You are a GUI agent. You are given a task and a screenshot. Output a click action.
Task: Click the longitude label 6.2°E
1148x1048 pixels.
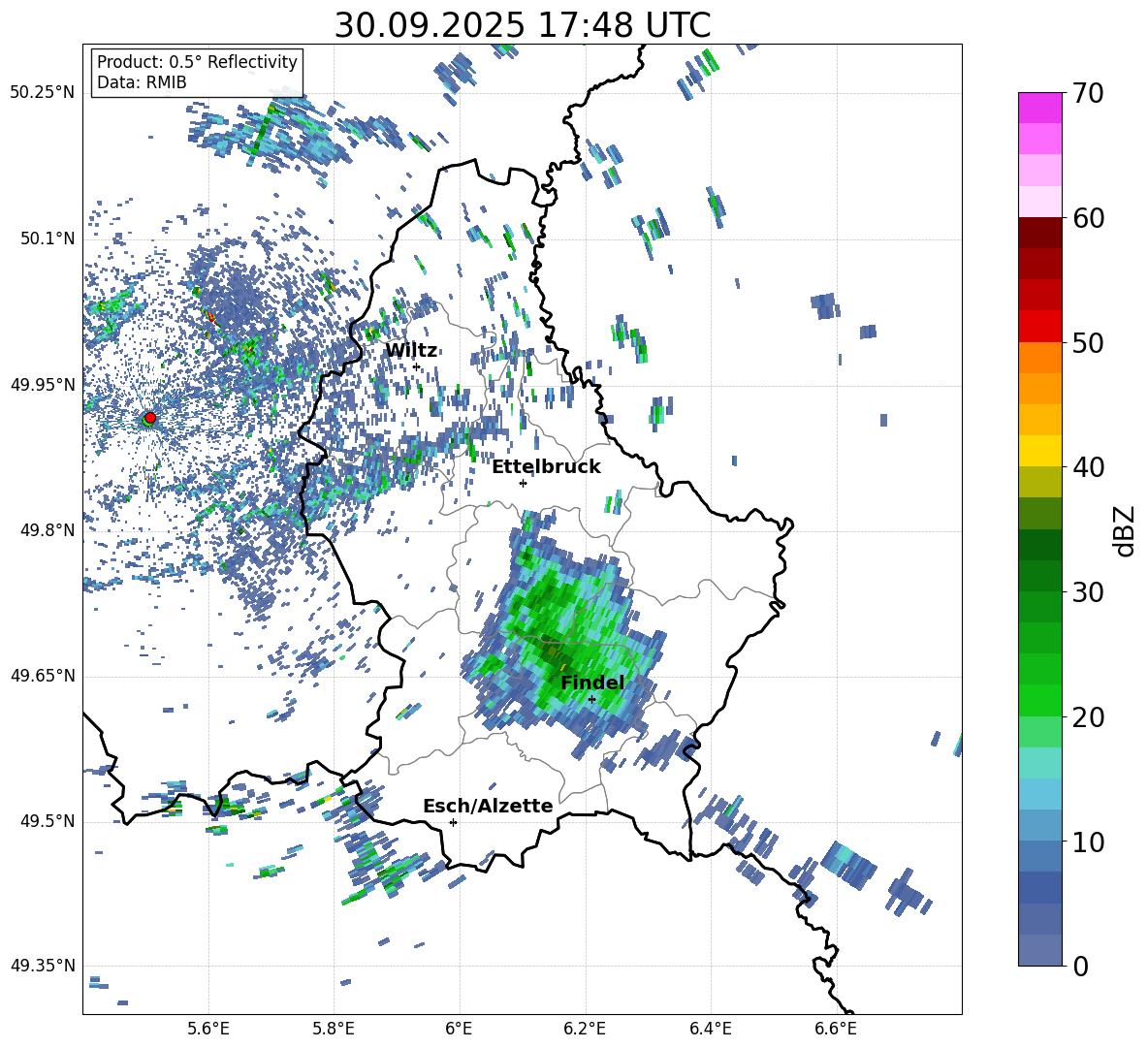pos(585,1029)
